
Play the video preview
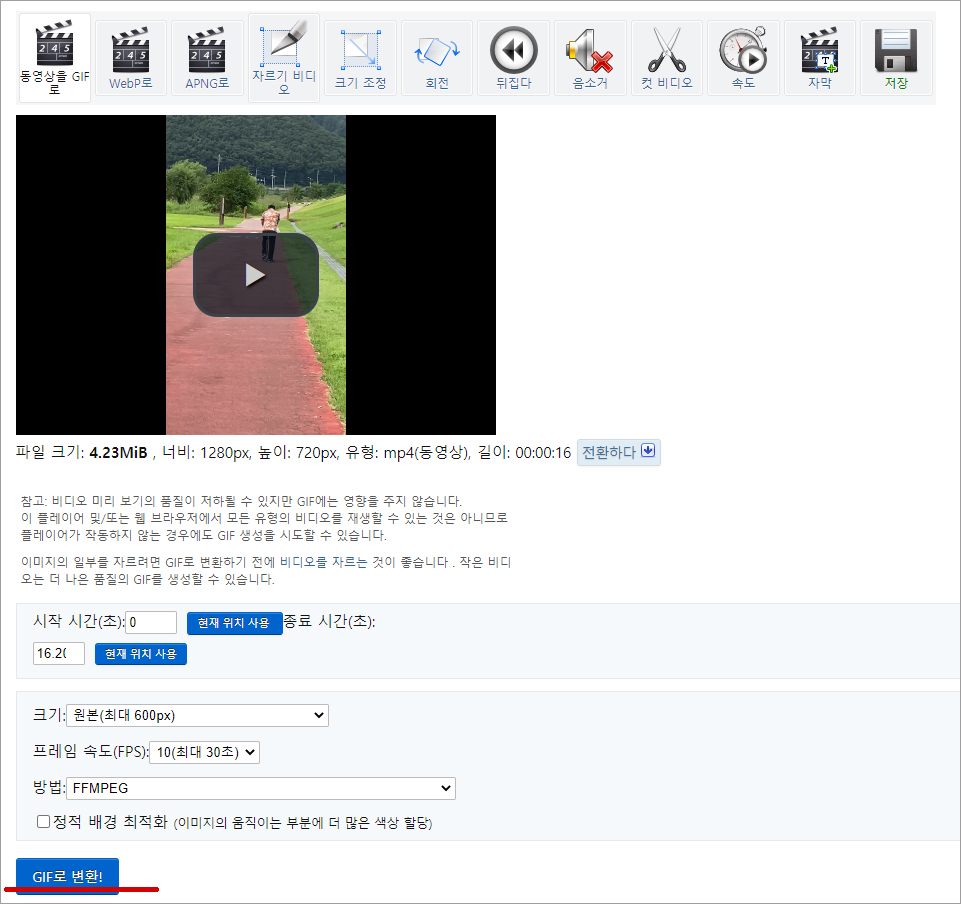click(x=256, y=275)
